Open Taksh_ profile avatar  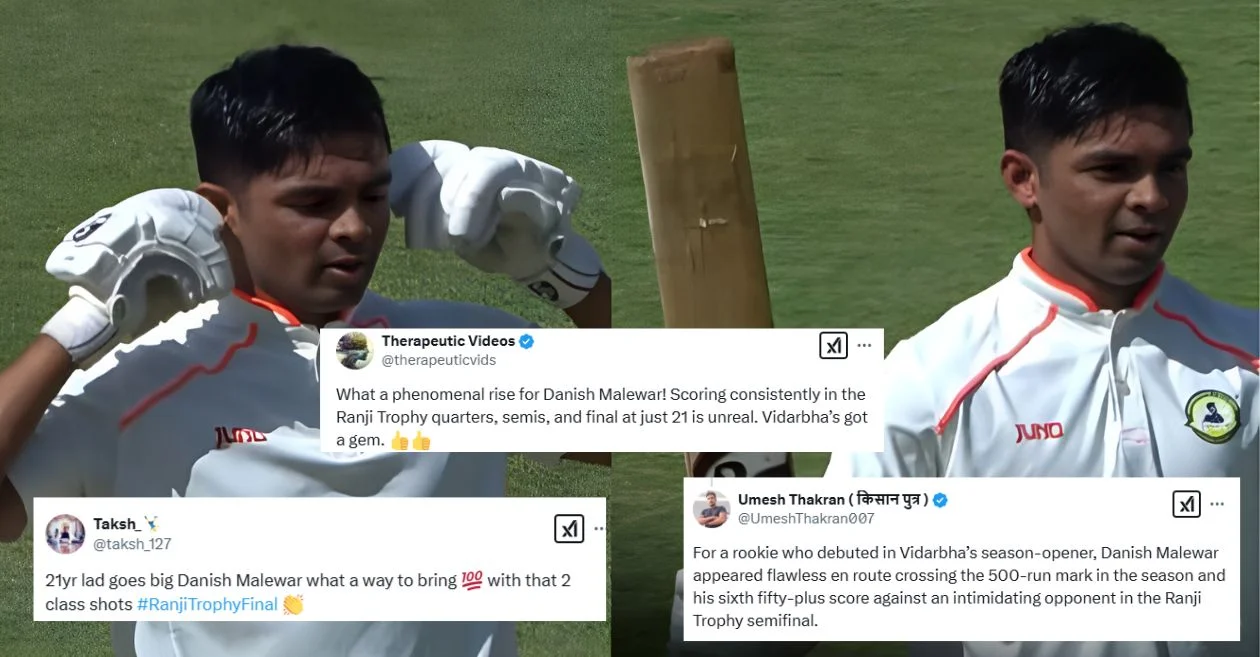tap(65, 534)
